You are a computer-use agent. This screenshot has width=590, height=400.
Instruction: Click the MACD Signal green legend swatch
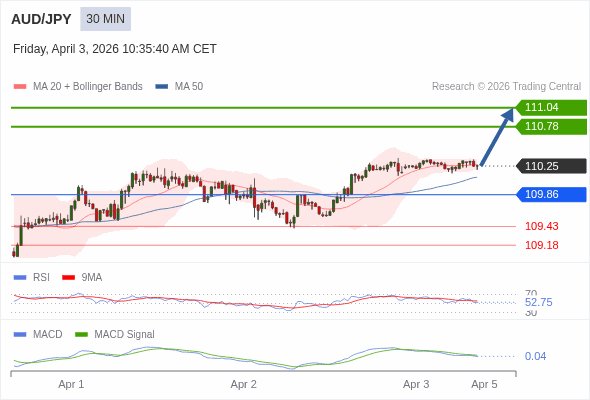[x=81, y=335]
